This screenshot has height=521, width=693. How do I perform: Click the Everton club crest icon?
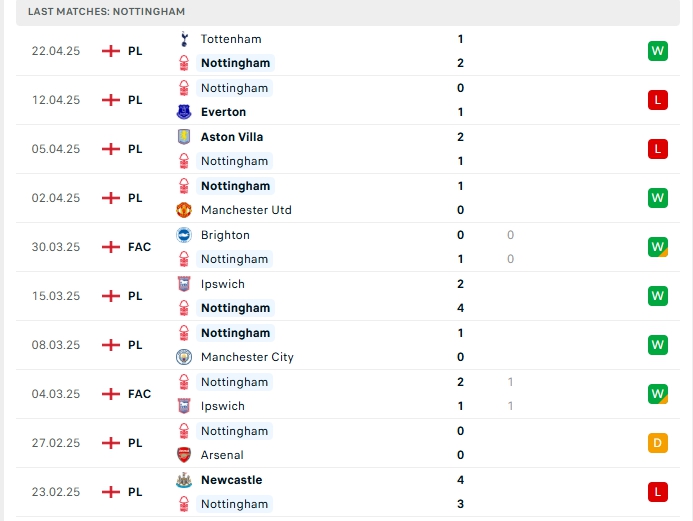pyautogui.click(x=184, y=112)
